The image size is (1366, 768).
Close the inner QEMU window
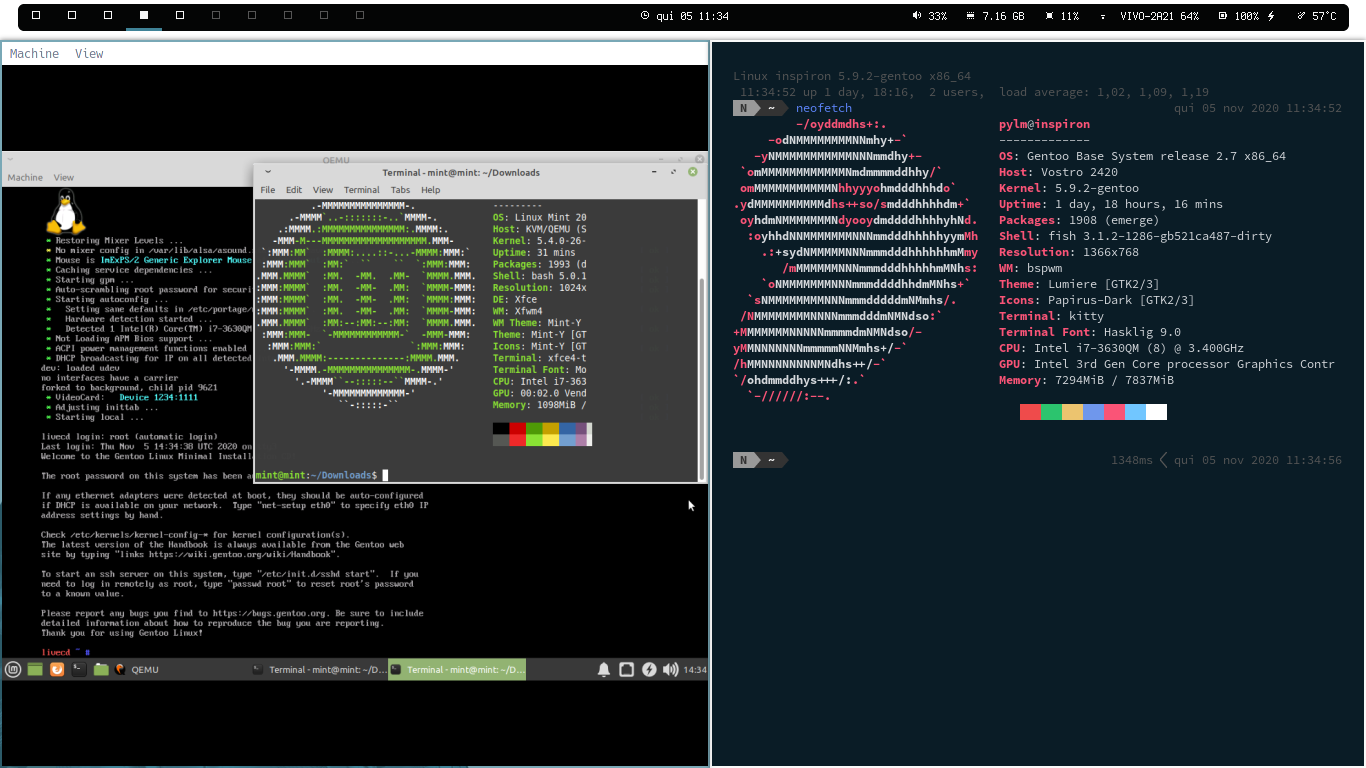tap(697, 159)
